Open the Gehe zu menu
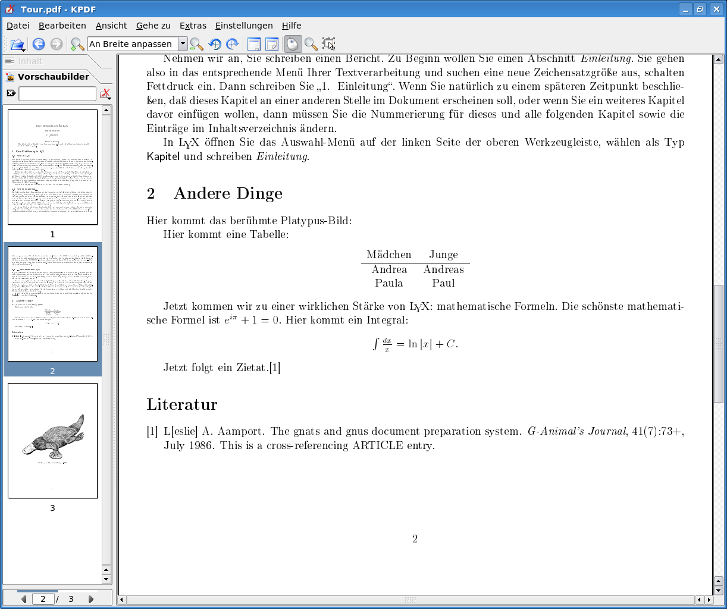Screen dimensions: 727x609 pyautogui.click(x=153, y=26)
